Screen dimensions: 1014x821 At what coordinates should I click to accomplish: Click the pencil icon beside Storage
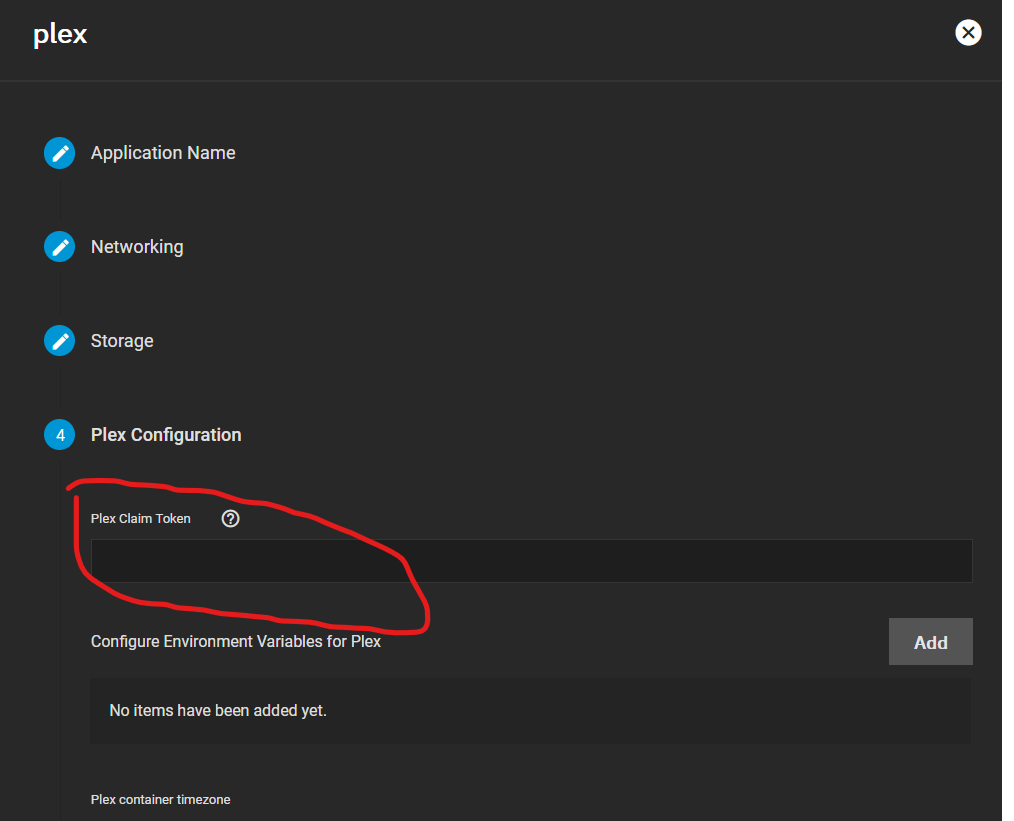tap(59, 341)
